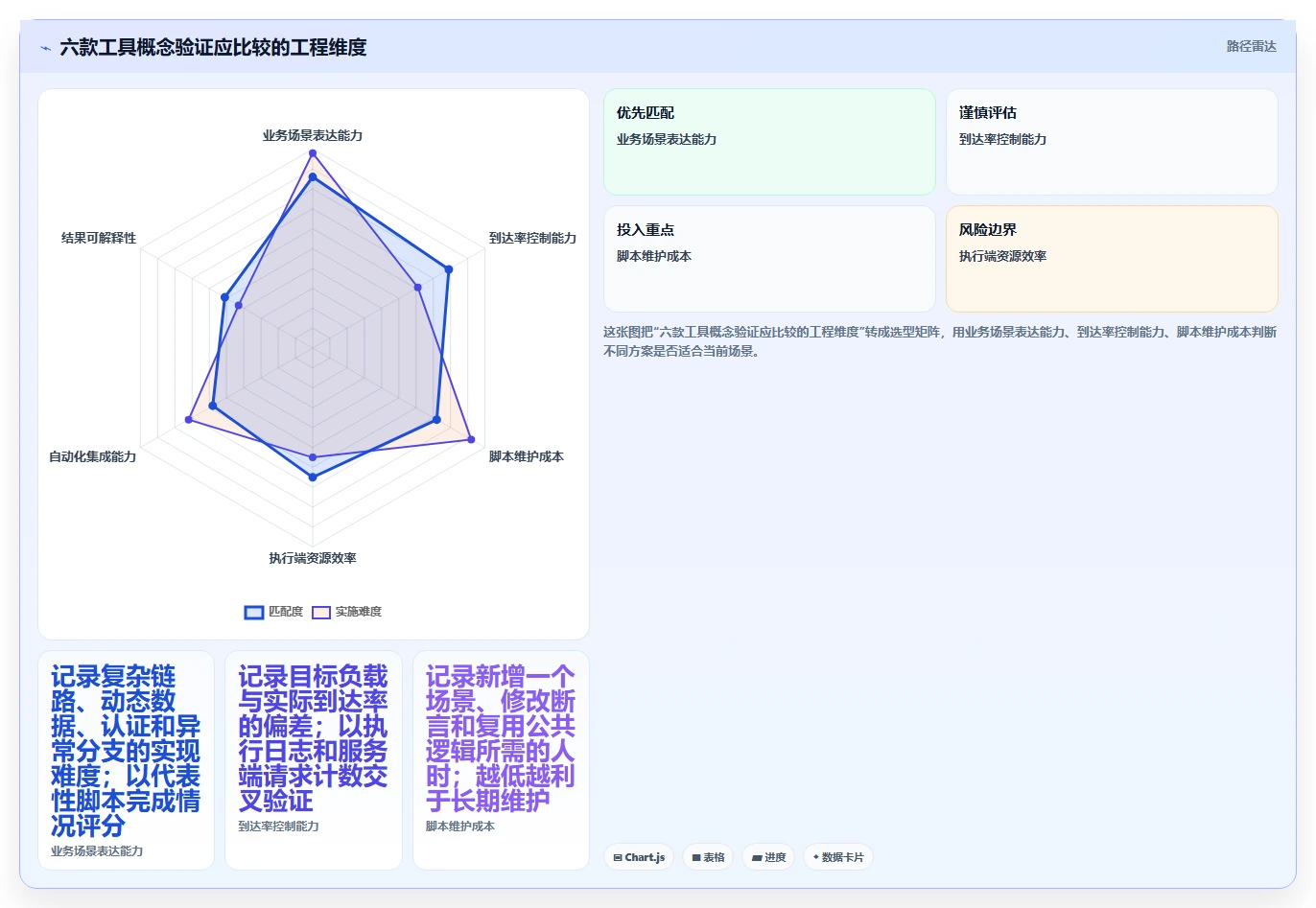Image resolution: width=1316 pixels, height=908 pixels.
Task: Click the 业务场景表达能力 radar axis label
Action: 313,135
